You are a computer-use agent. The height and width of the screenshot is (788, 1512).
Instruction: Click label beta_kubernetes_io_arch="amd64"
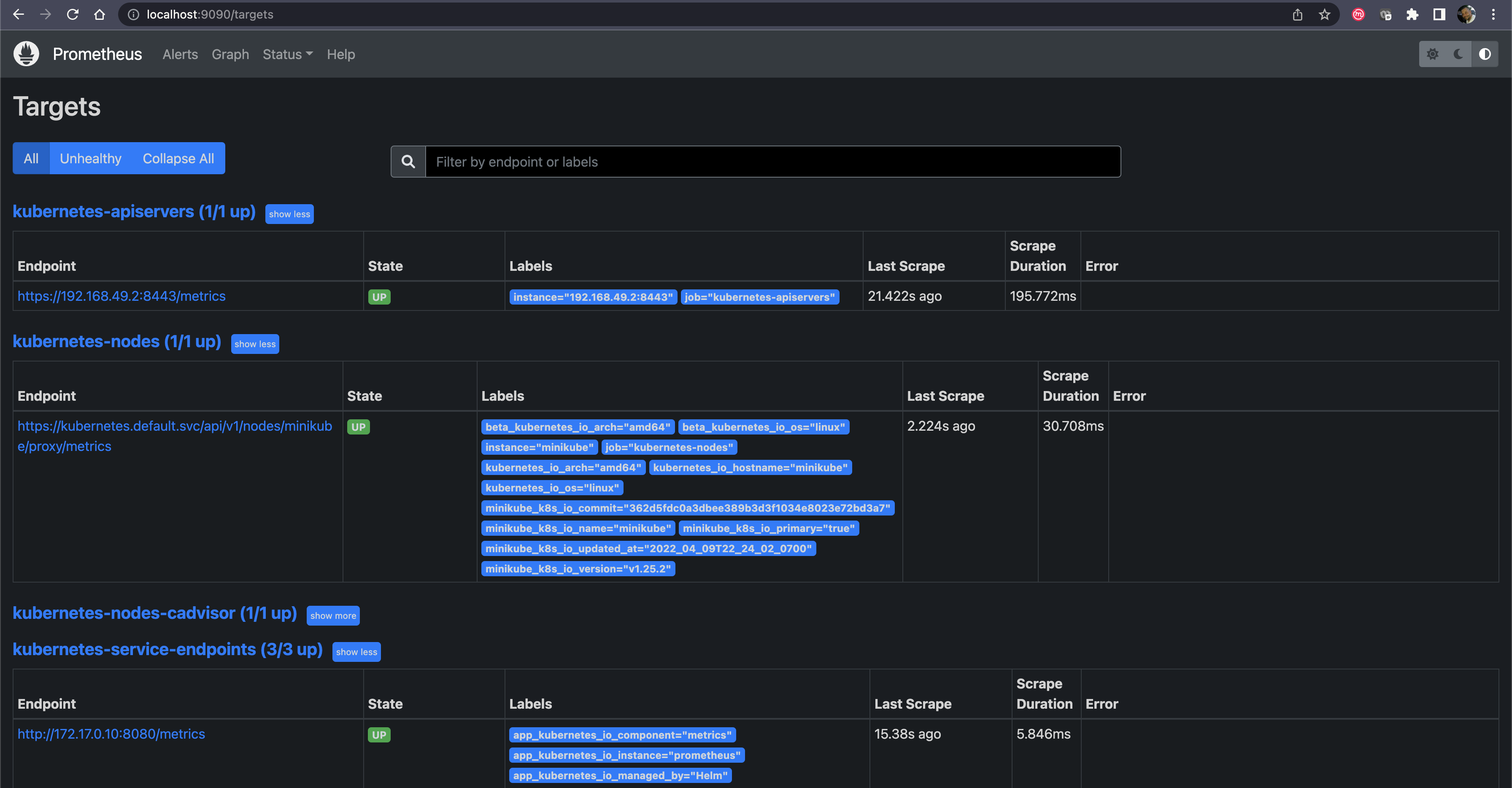coord(578,427)
